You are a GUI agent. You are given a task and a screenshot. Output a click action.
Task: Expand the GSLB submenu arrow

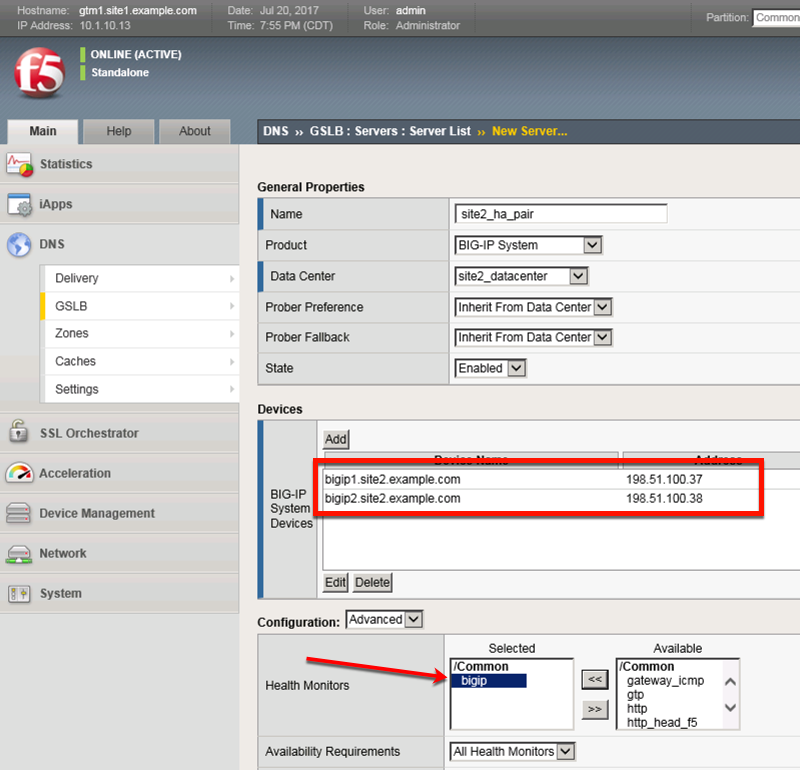(232, 306)
